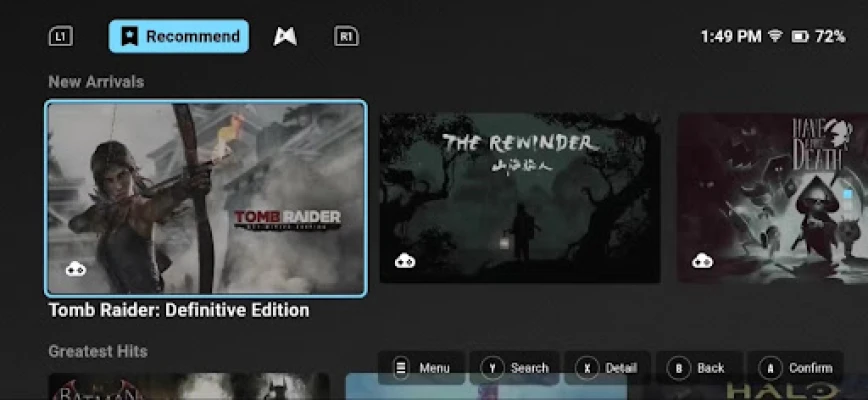
Task: Click the bookmark icon in Recommend tab
Action: (x=130, y=37)
